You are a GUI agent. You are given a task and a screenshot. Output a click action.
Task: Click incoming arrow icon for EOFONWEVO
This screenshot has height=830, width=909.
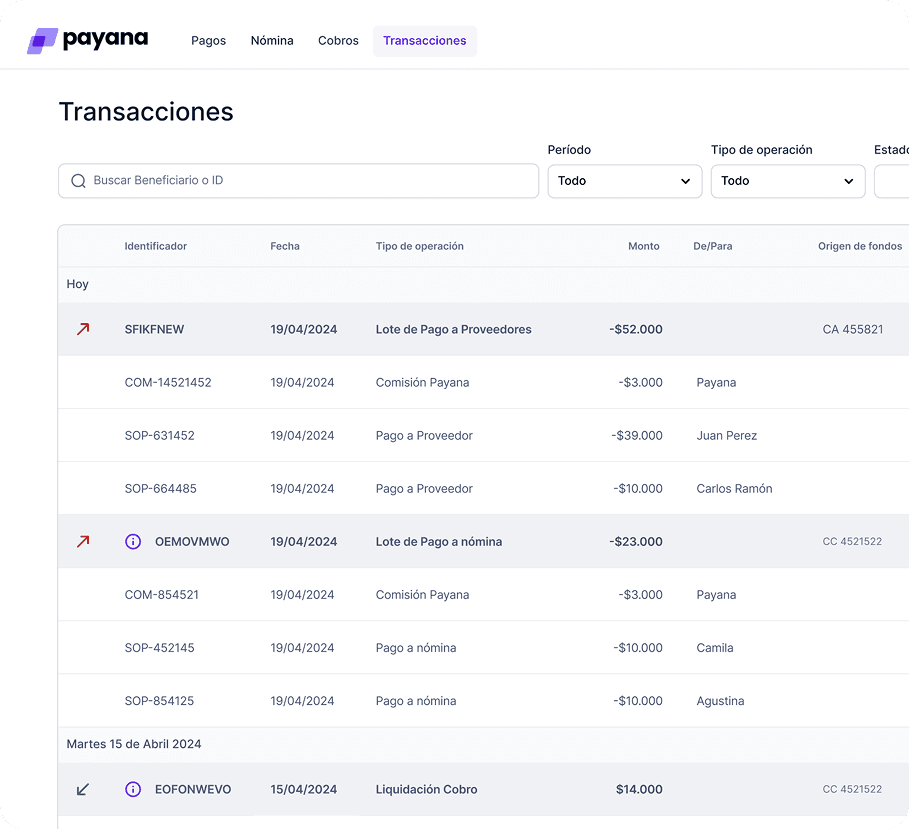tap(83, 789)
